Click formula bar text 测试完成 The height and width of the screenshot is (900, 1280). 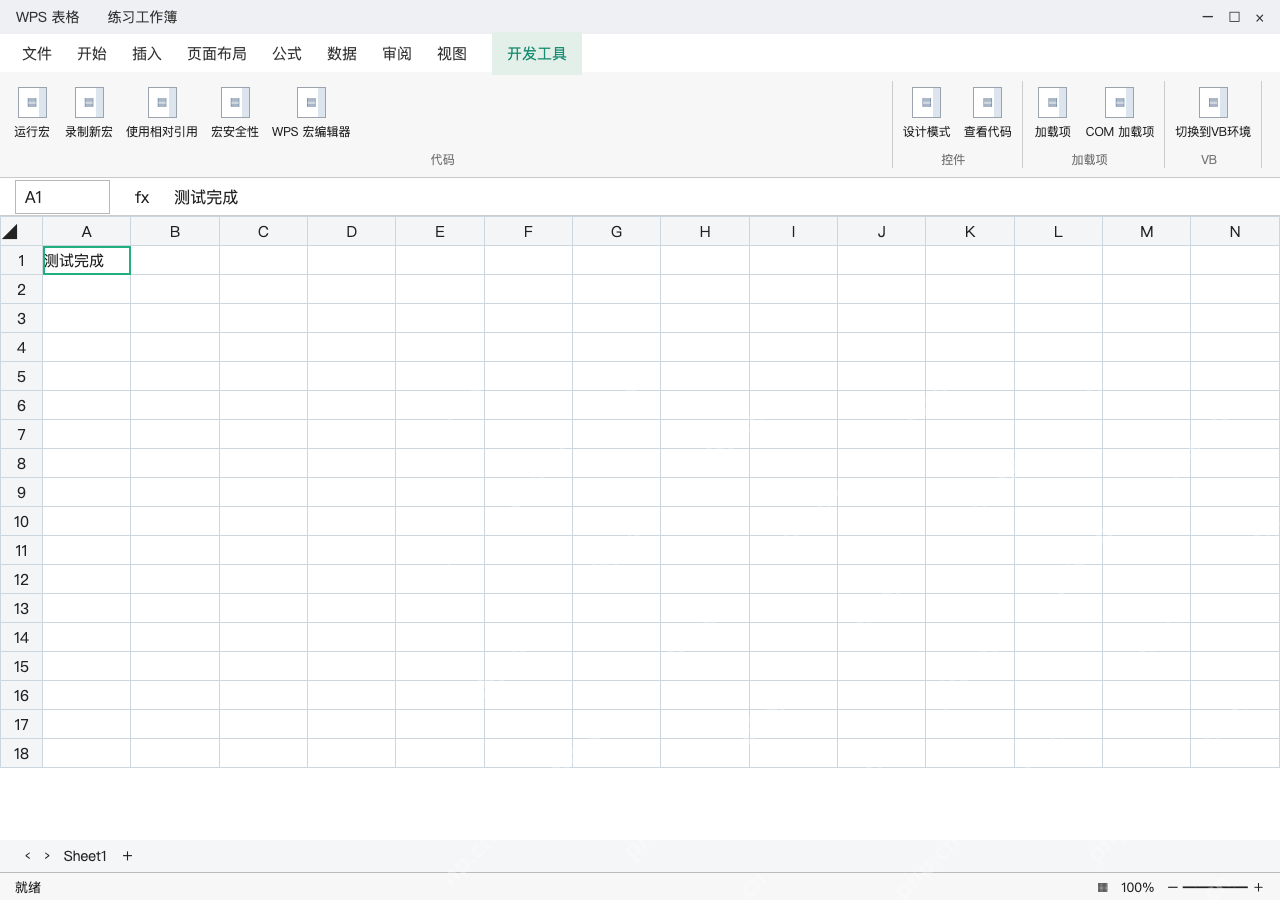tap(206, 197)
